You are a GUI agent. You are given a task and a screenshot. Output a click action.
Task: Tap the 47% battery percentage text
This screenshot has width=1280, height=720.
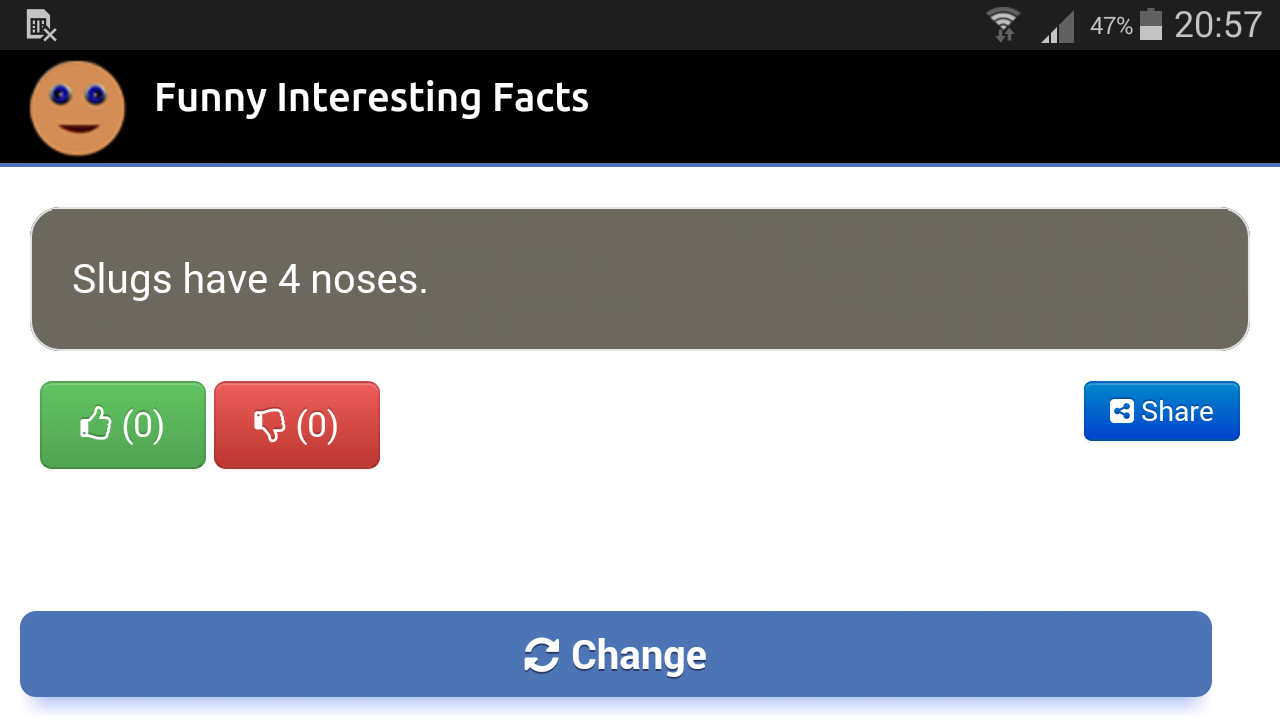[1111, 26]
